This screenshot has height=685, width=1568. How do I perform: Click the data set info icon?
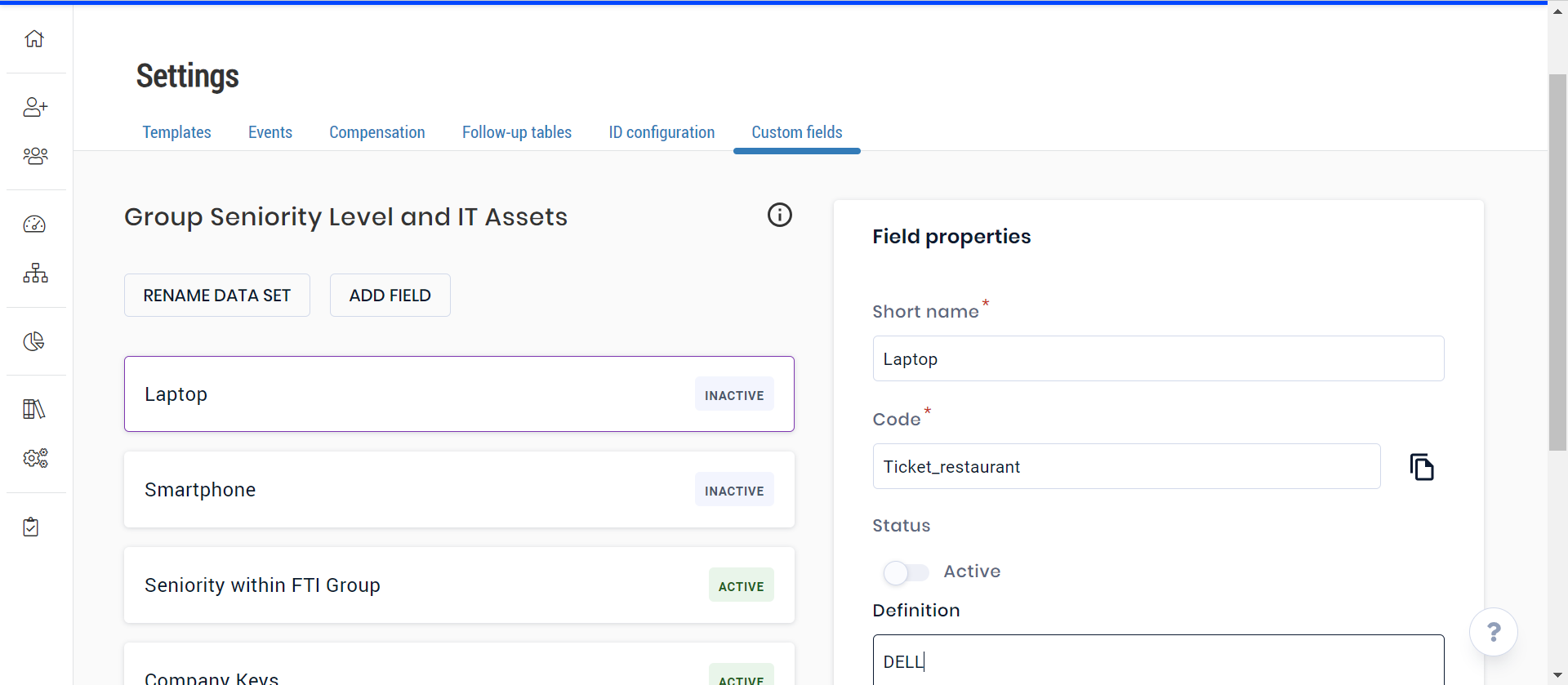tap(779, 215)
